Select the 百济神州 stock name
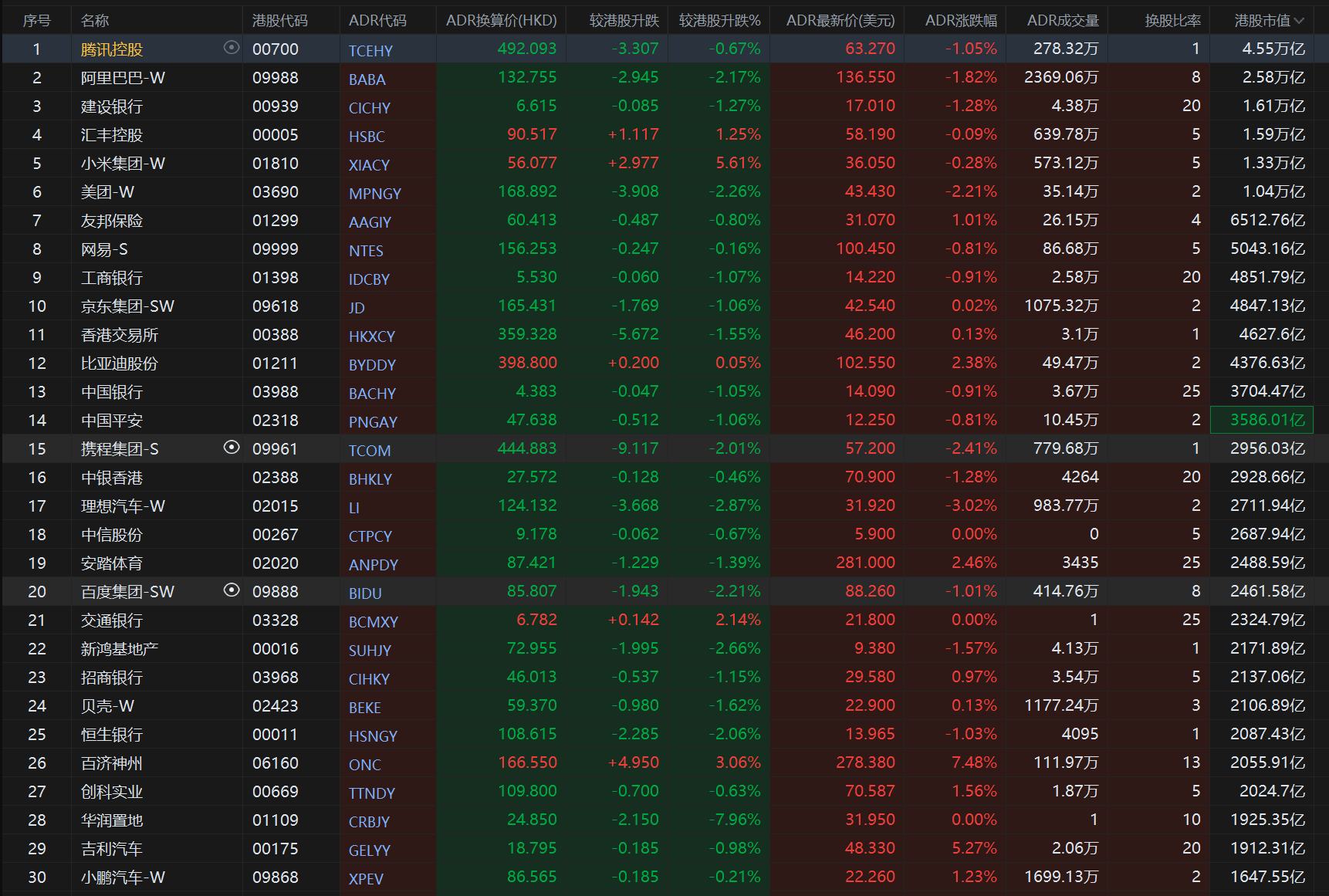Image resolution: width=1329 pixels, height=896 pixels. [112, 763]
